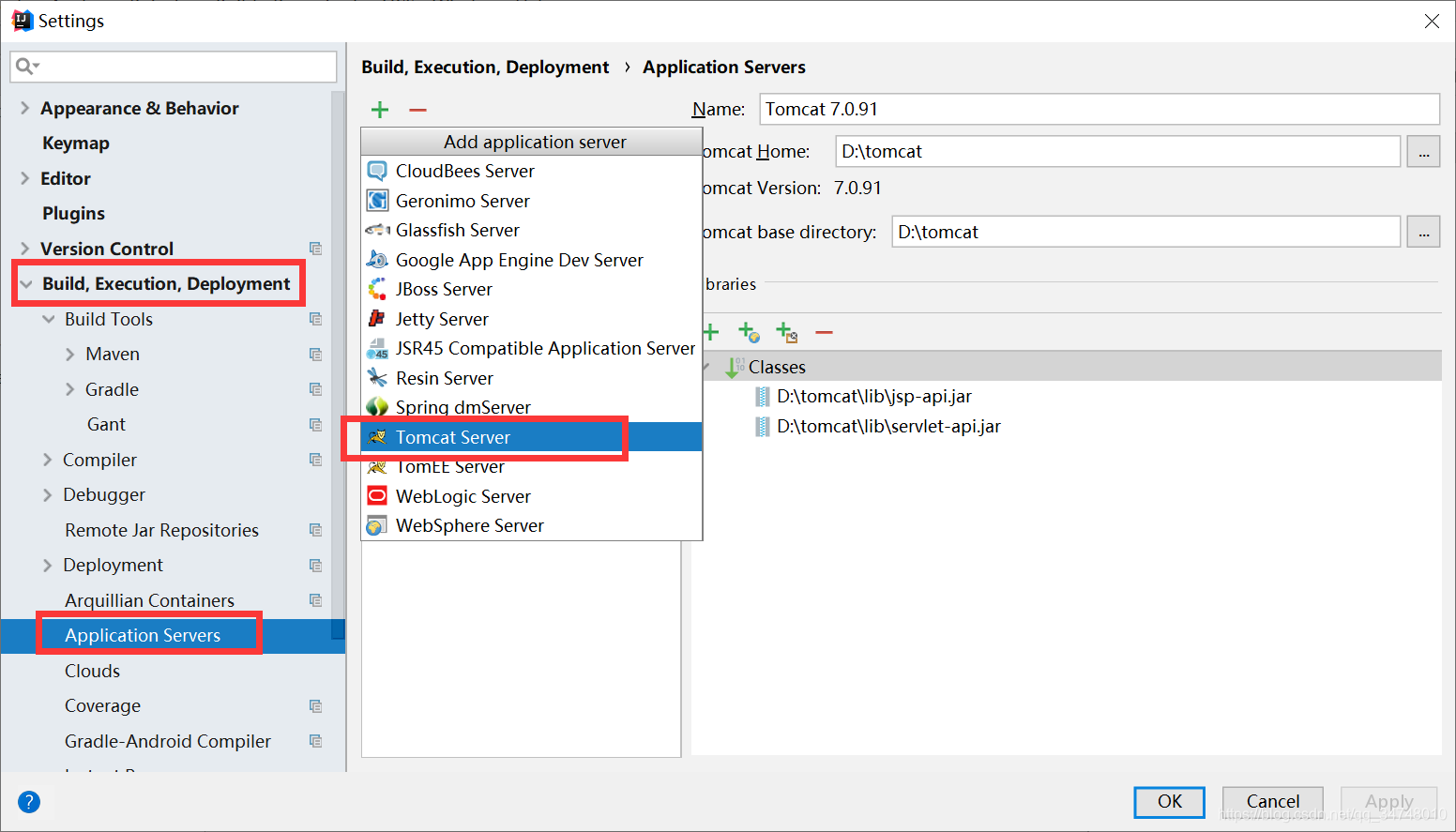Screen dimensions: 1456x832
Task: Click the JBoss Server icon
Action: [377, 289]
